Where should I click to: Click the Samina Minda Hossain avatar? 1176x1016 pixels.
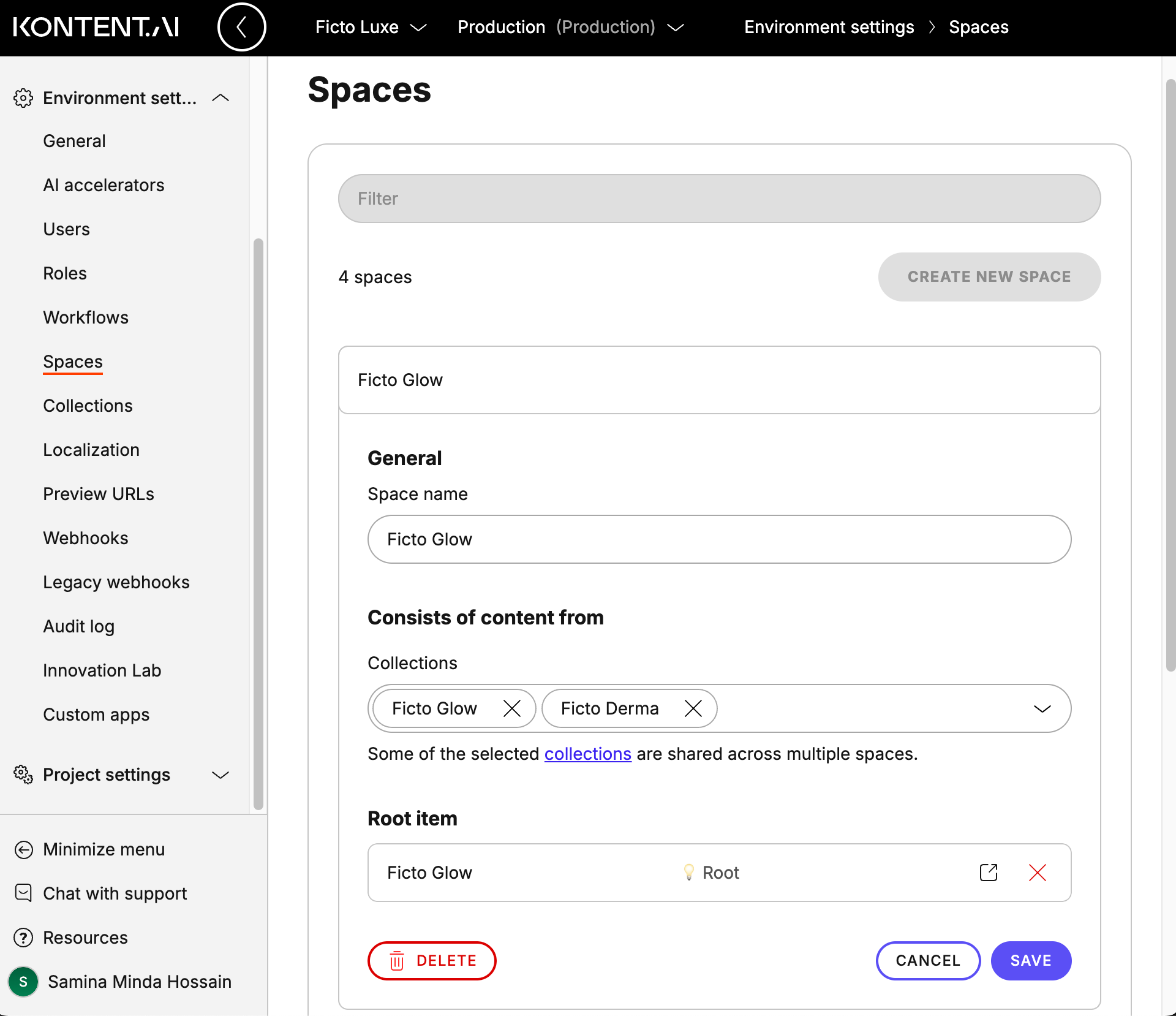(x=23, y=982)
